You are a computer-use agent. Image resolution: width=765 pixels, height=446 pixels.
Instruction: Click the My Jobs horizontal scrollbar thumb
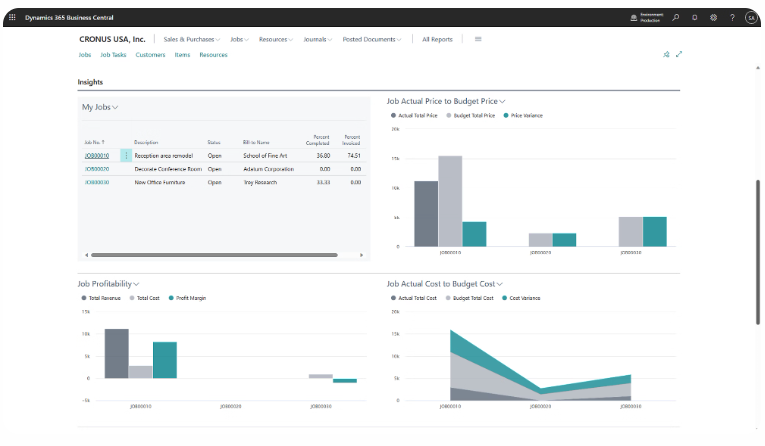(214, 255)
